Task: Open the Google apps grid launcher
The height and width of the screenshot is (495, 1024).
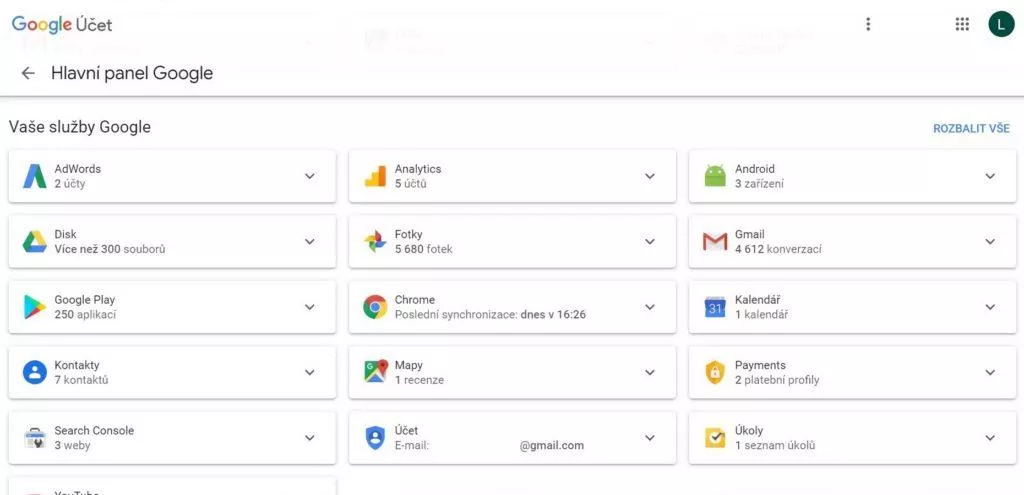Action: [x=962, y=24]
